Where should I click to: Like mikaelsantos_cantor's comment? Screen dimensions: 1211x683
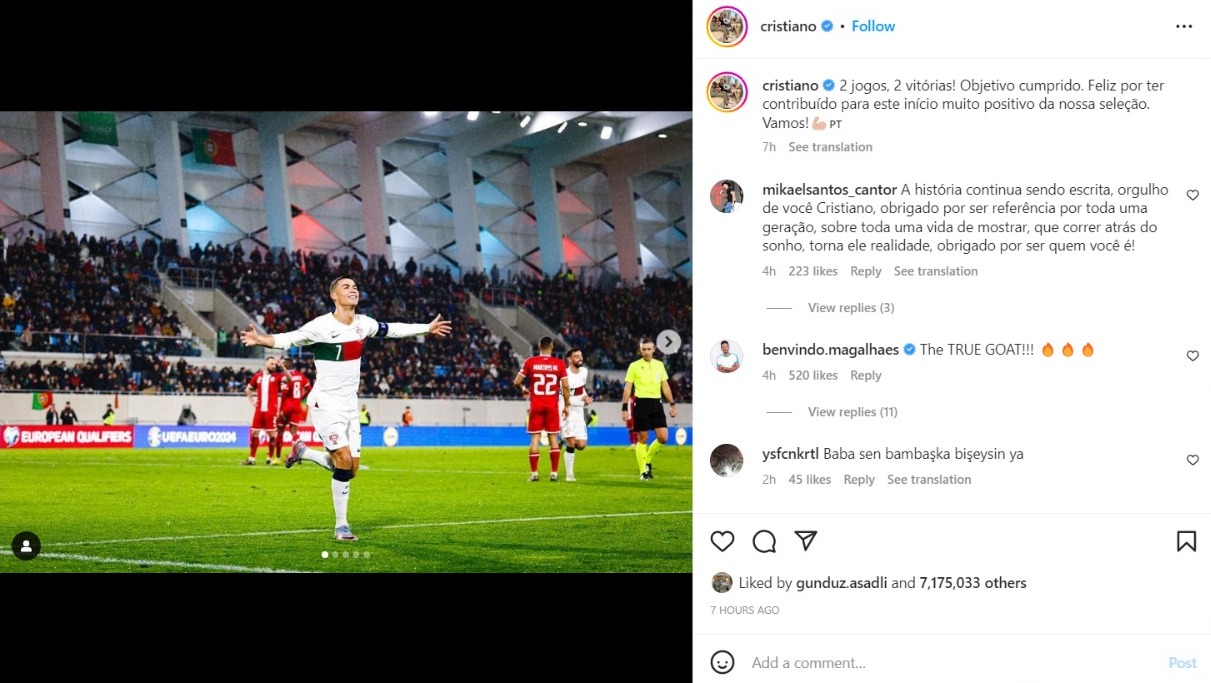[x=1192, y=196]
